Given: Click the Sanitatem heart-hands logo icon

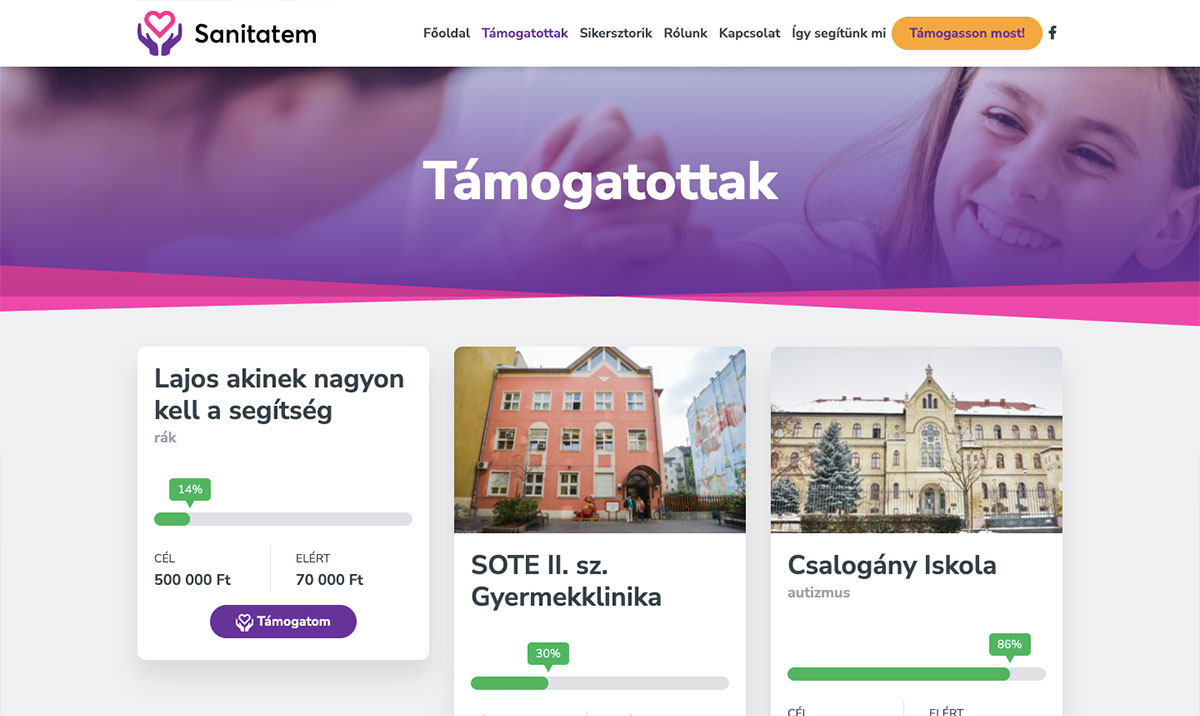Looking at the screenshot, I should [160, 32].
